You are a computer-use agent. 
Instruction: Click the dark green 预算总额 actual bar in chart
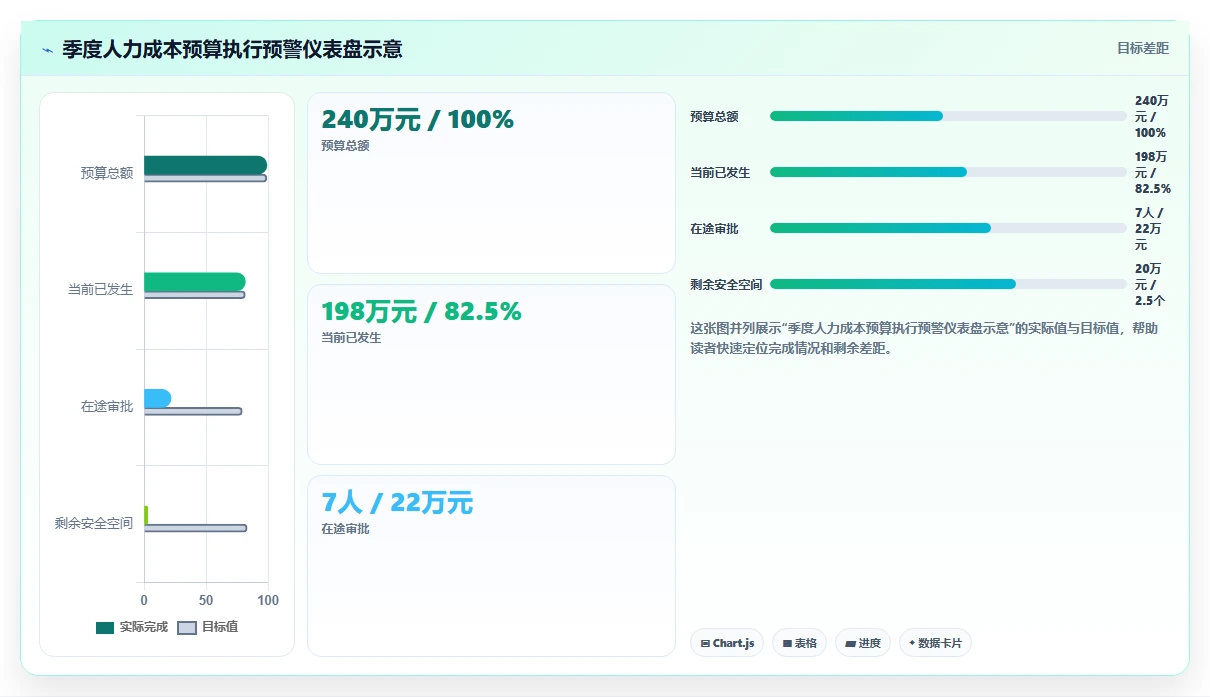coord(205,165)
